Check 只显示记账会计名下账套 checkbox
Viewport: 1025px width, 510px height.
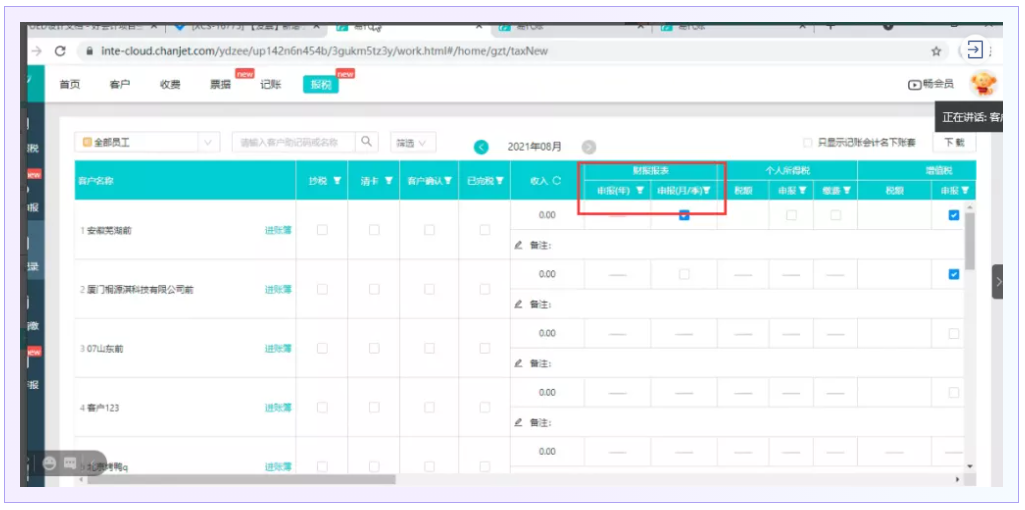(808, 143)
